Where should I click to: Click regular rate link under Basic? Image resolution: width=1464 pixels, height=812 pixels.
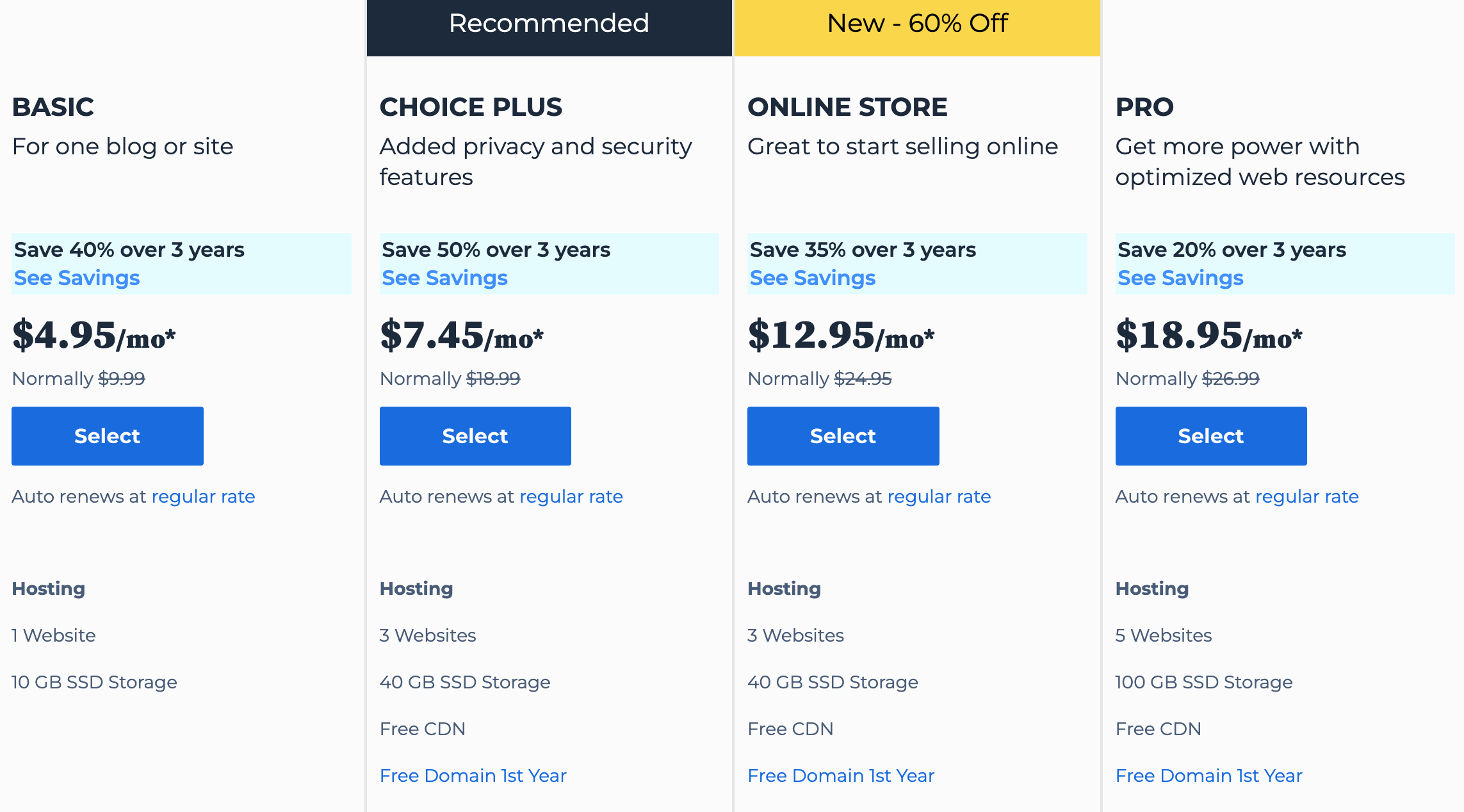(x=203, y=497)
